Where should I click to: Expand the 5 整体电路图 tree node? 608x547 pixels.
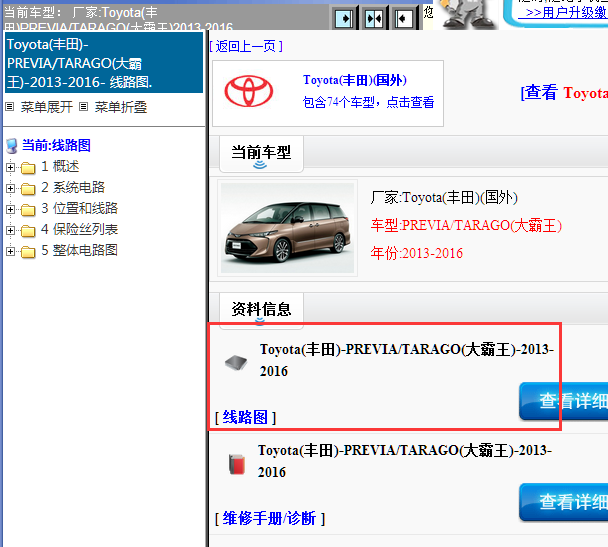pyautogui.click(x=10, y=251)
